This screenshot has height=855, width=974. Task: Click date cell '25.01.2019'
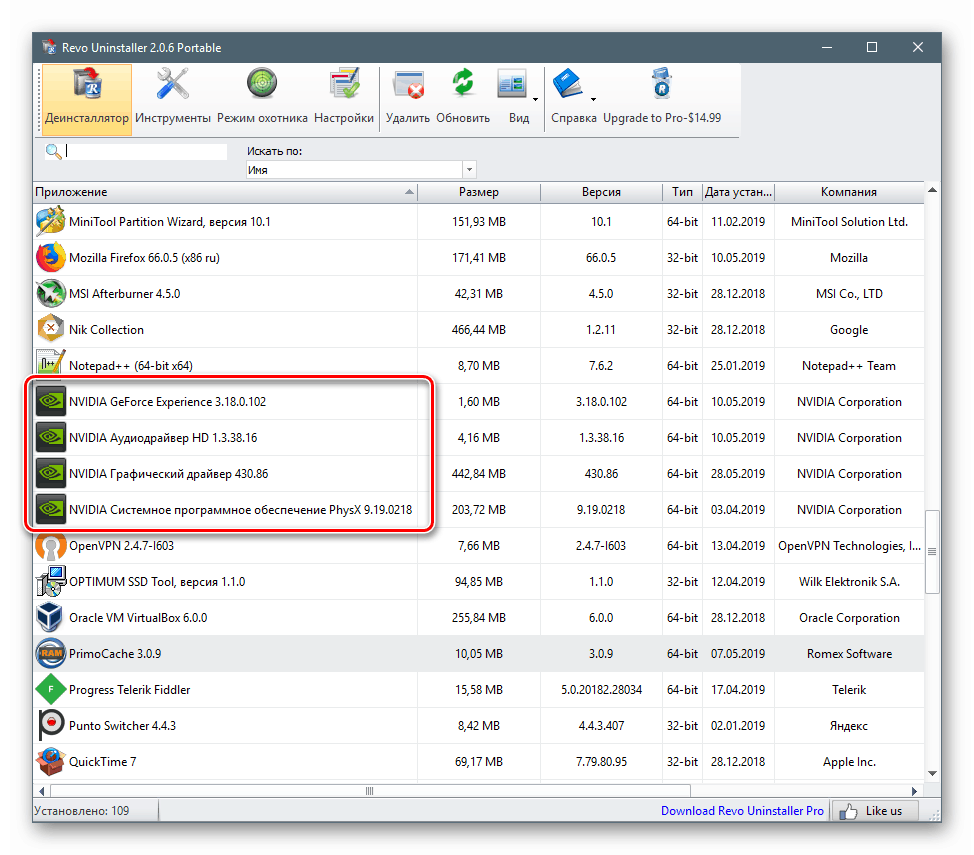point(738,366)
